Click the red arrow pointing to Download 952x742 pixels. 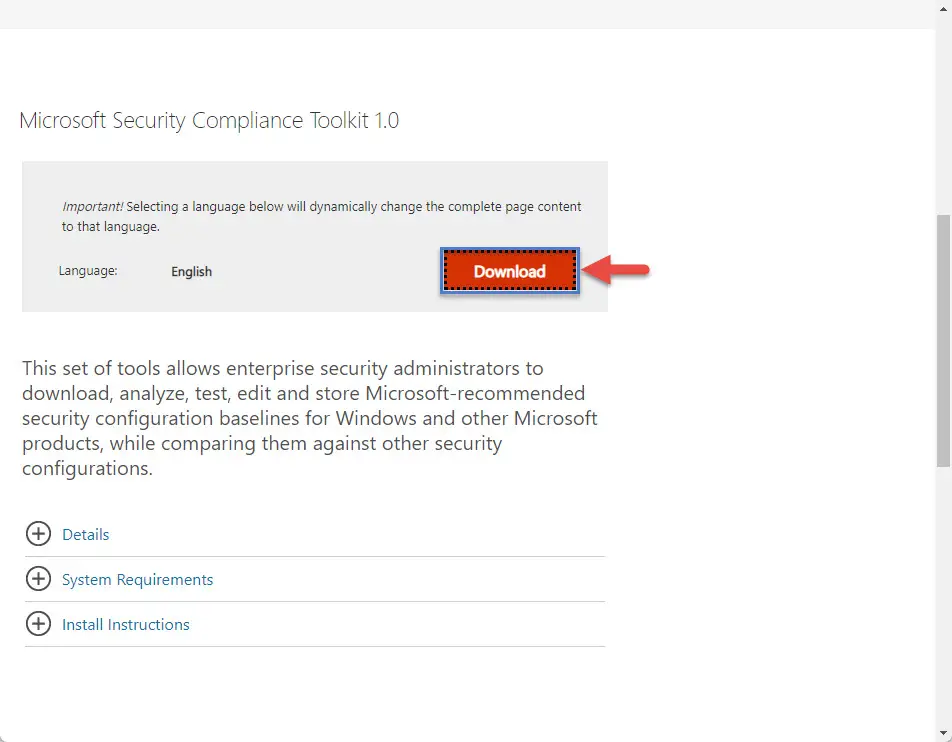coord(616,270)
